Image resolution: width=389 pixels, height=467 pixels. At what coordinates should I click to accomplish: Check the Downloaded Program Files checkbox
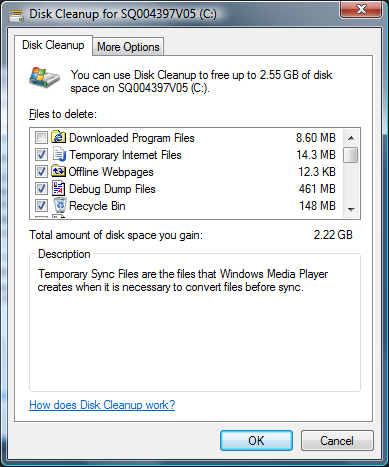(x=41, y=137)
